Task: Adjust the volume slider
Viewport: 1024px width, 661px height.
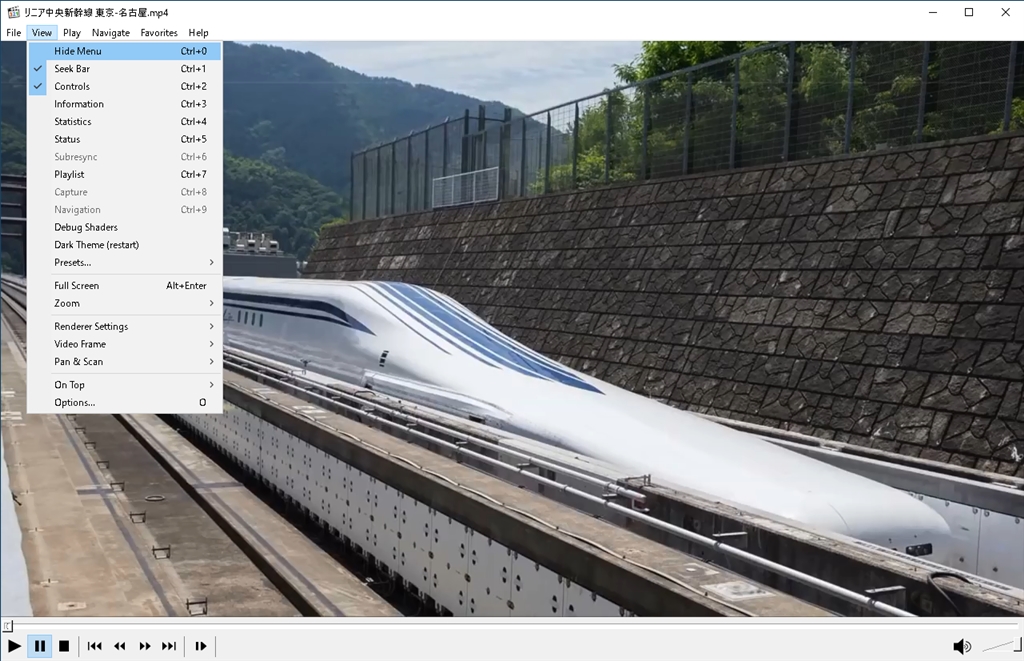Action: pos(1001,646)
